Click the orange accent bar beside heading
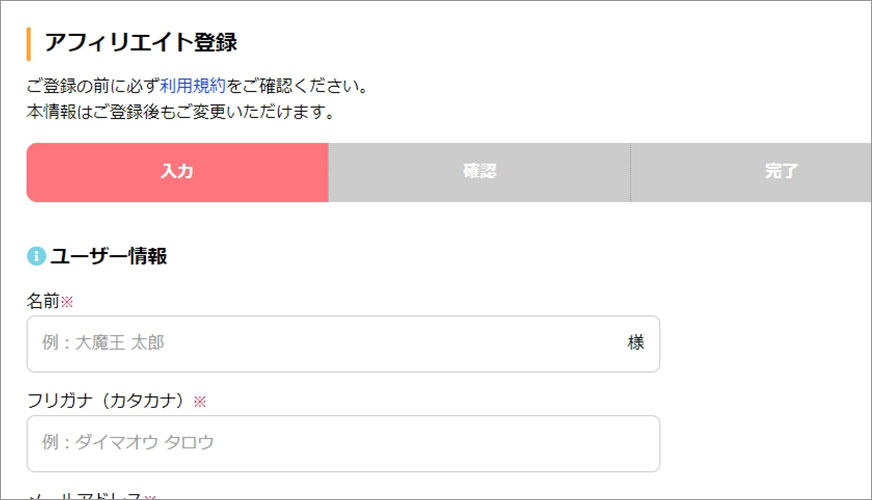Image resolution: width=872 pixels, height=500 pixels. click(x=28, y=44)
